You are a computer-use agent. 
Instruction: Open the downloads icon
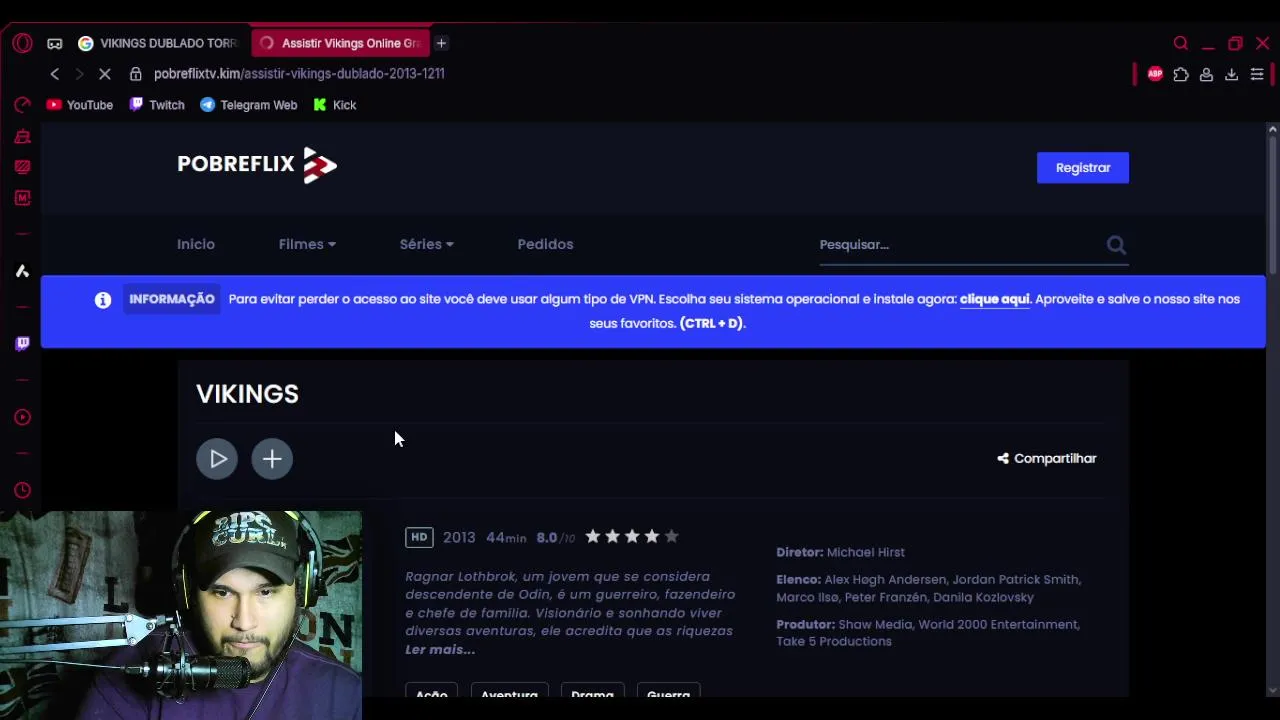tap(1231, 74)
